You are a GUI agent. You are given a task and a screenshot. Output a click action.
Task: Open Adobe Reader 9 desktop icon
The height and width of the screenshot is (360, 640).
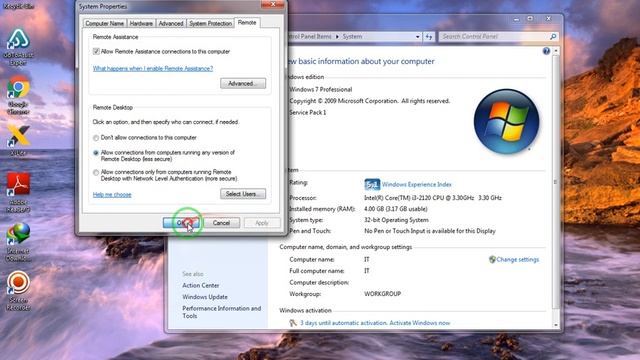18,192
